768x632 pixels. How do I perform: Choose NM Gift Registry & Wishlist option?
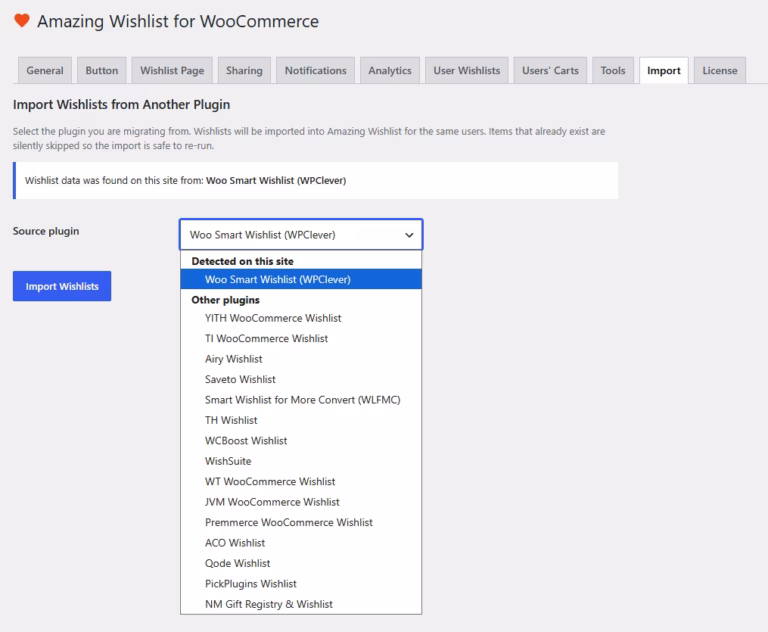(301, 604)
